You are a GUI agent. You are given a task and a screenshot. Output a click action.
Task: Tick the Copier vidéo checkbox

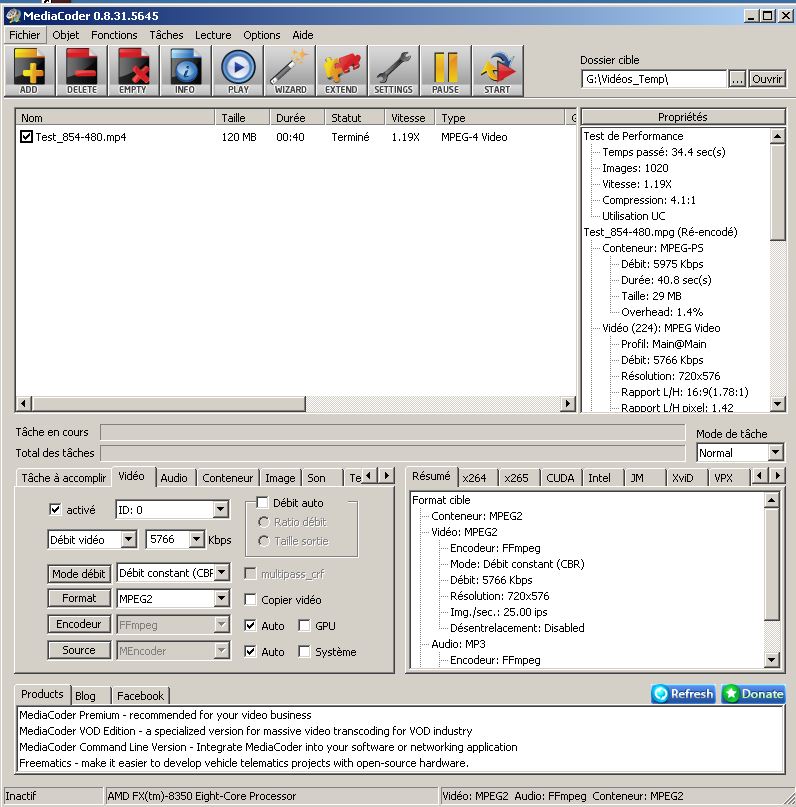pyautogui.click(x=251, y=600)
